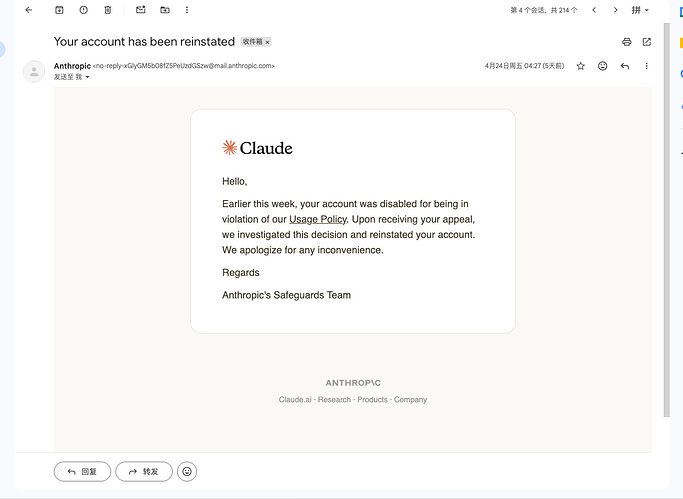The image size is (683, 499).
Task: Expand the recipient details dropdown
Action: [87, 77]
